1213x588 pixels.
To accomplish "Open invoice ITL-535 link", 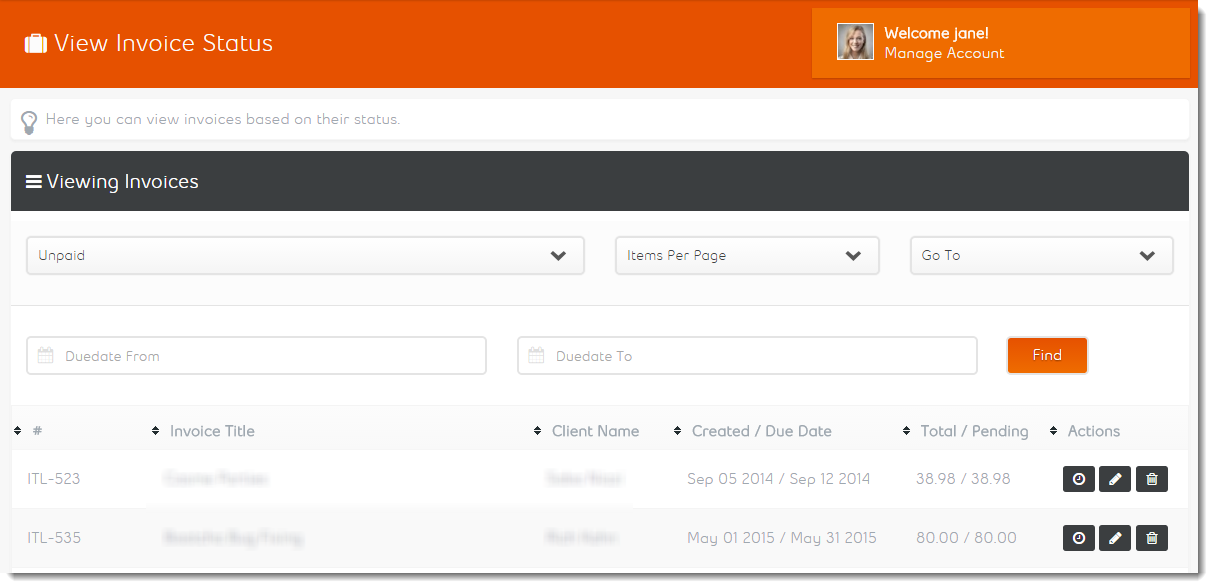I will (54, 538).
